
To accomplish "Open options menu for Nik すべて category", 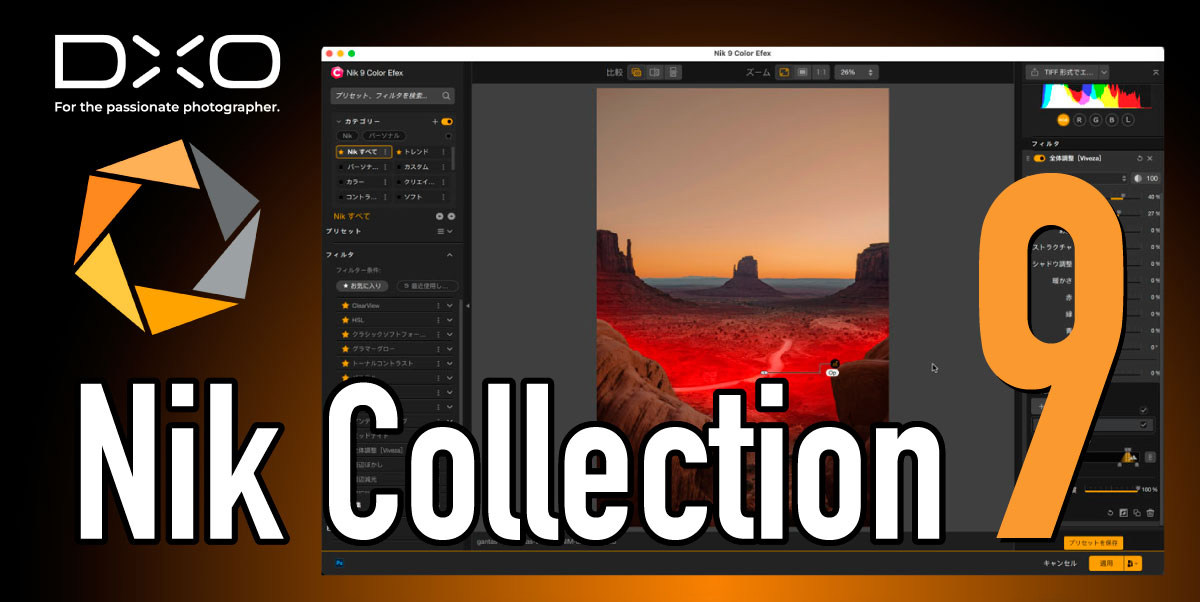I will (x=386, y=152).
